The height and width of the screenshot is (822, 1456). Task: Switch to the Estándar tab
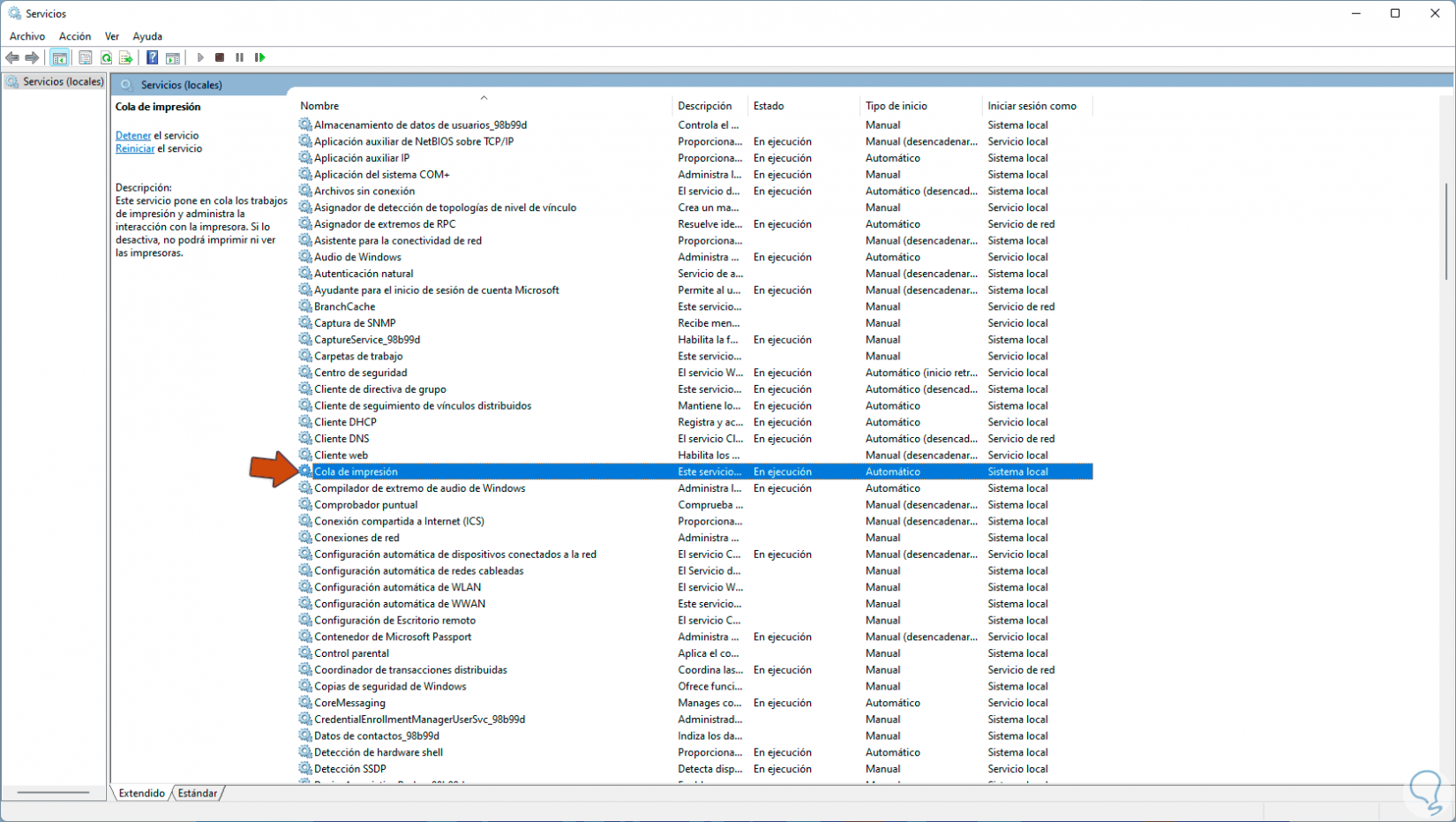197,793
